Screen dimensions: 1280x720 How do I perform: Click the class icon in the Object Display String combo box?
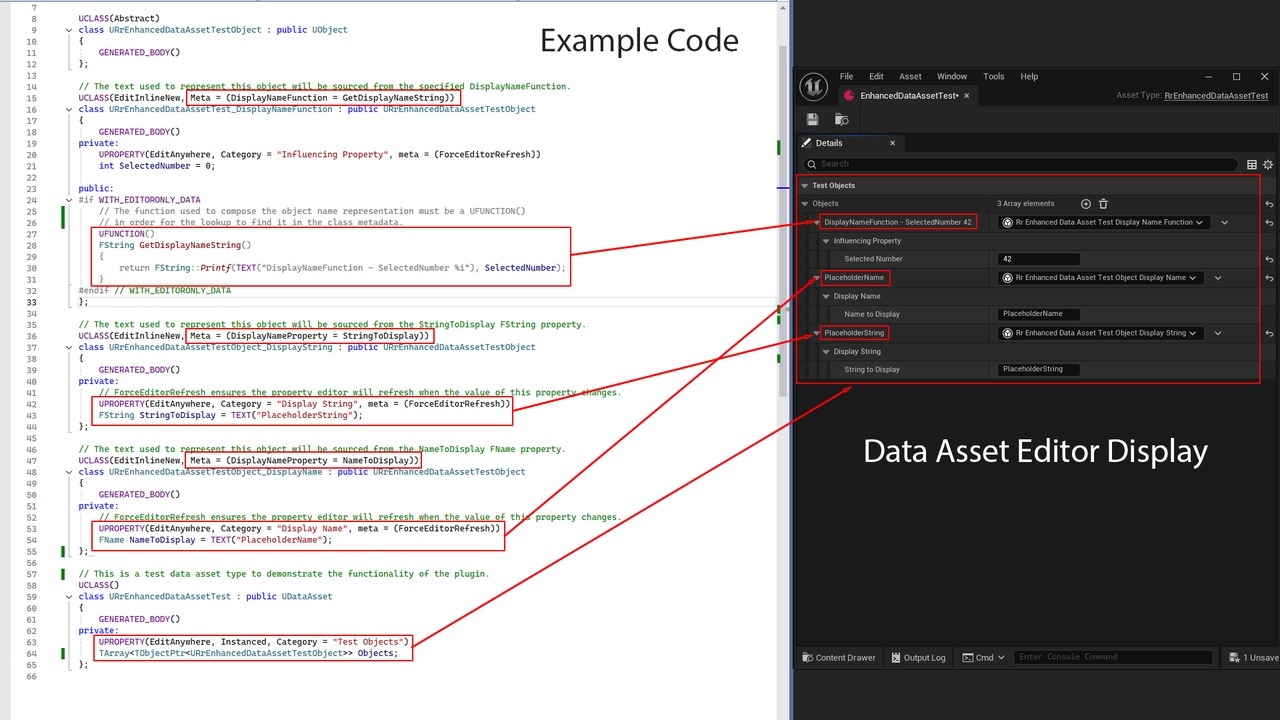tap(1007, 333)
